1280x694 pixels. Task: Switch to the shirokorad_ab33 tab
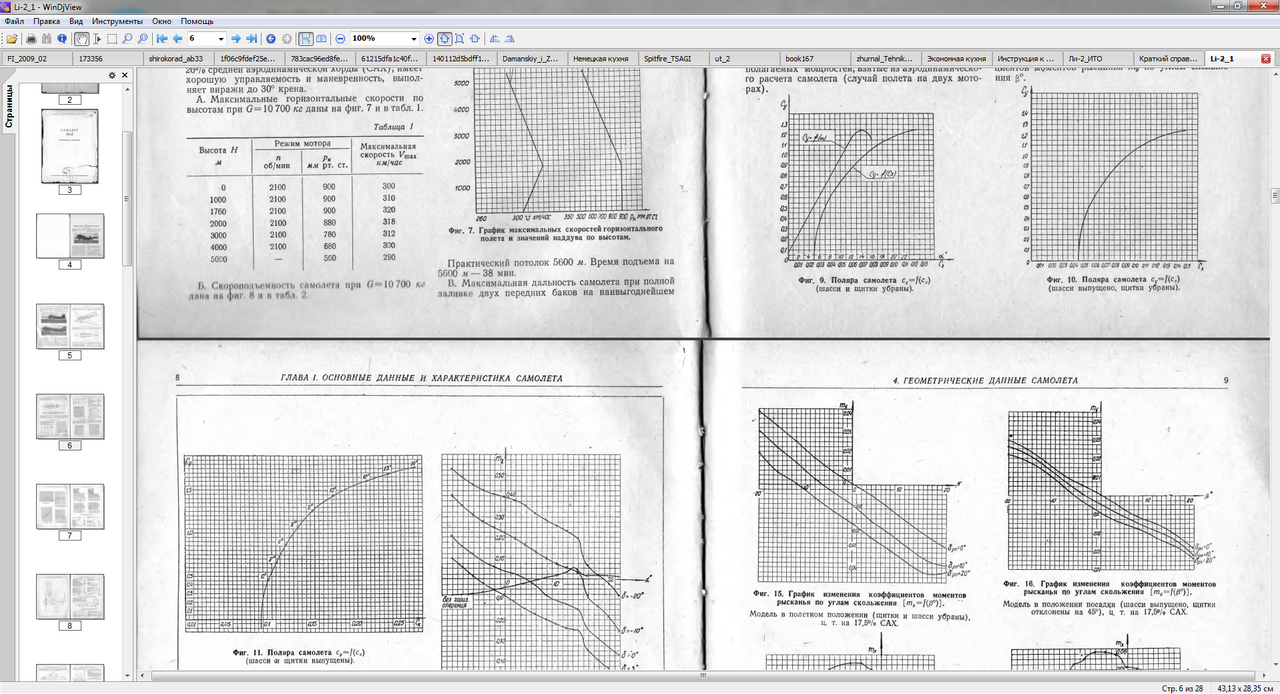tap(178, 59)
